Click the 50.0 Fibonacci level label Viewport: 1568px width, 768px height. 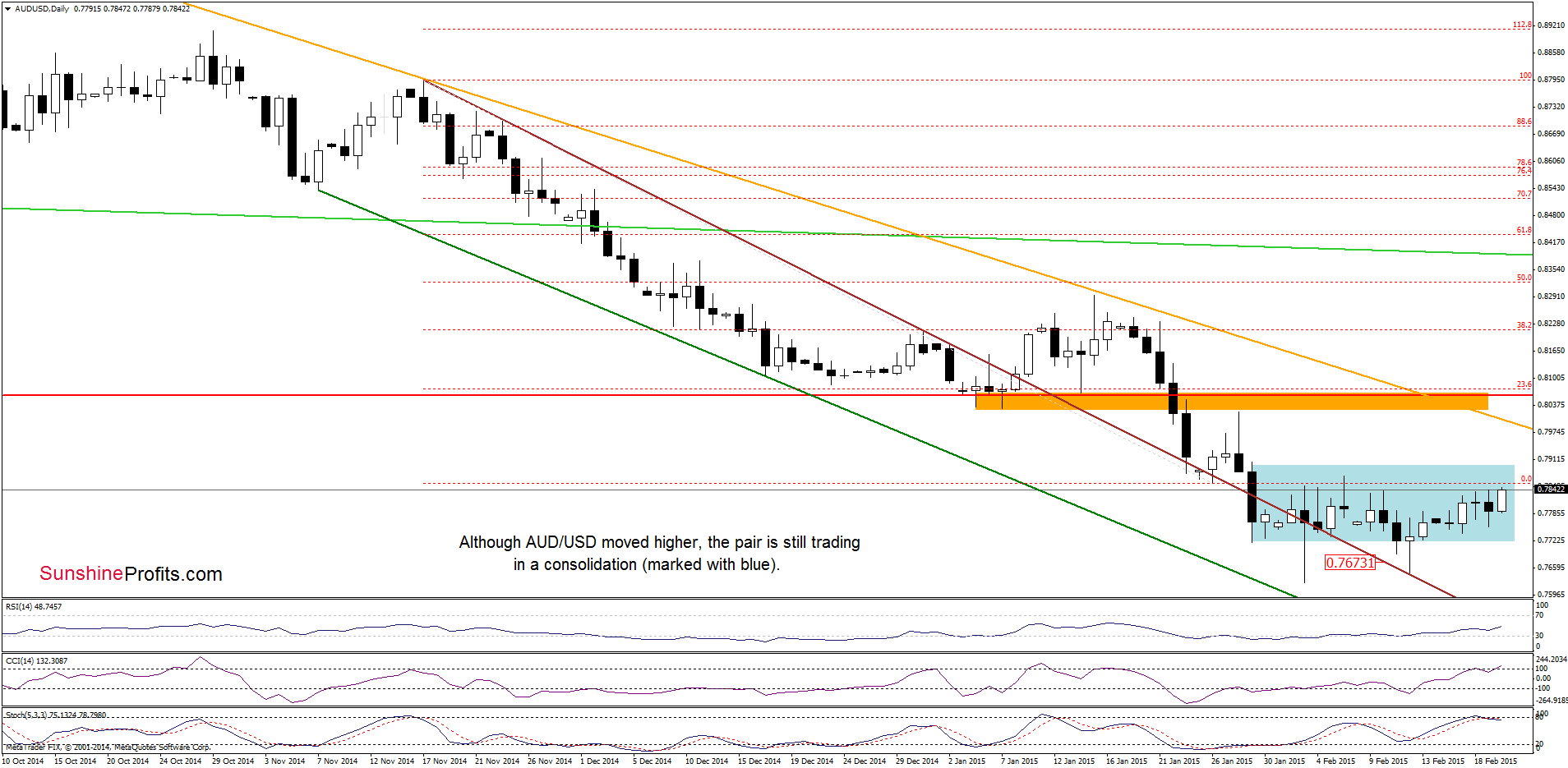click(x=1524, y=278)
